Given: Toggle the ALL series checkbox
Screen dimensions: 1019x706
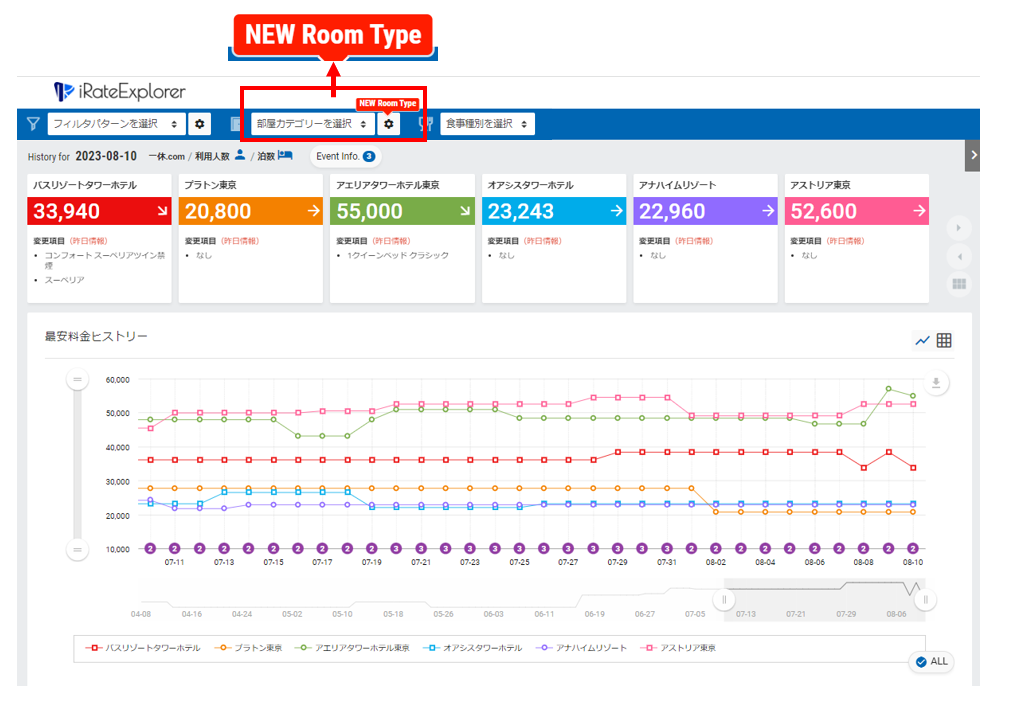Looking at the screenshot, I should [x=930, y=662].
